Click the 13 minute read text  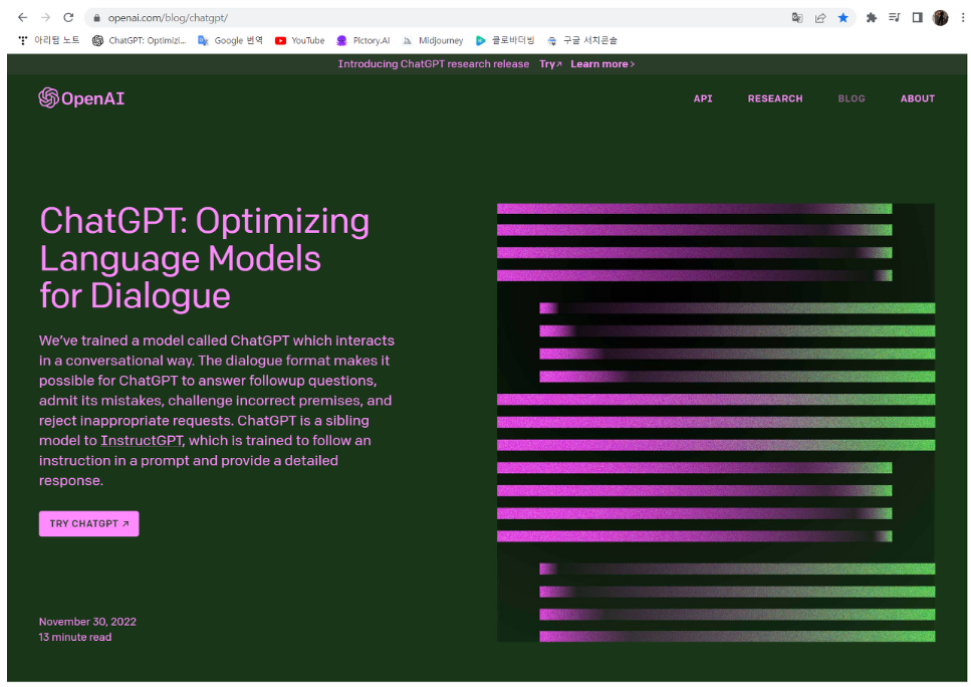(x=75, y=637)
